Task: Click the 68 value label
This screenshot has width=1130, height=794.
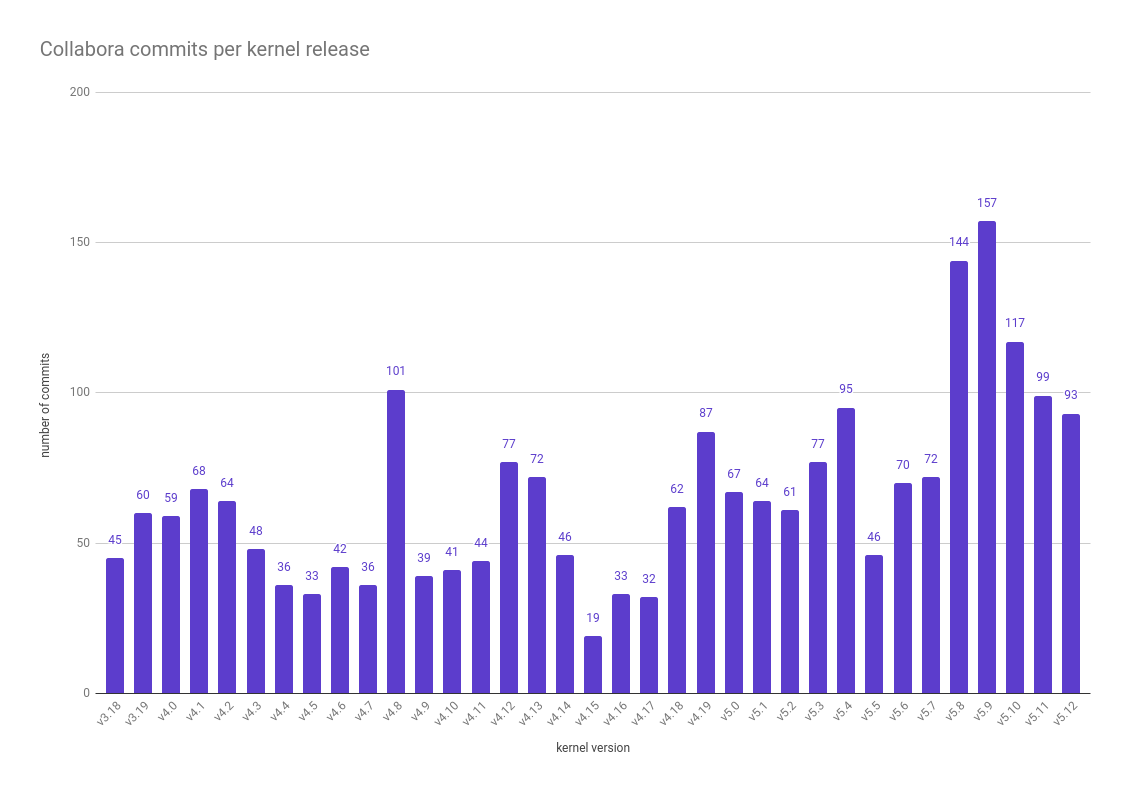Action: (x=199, y=470)
